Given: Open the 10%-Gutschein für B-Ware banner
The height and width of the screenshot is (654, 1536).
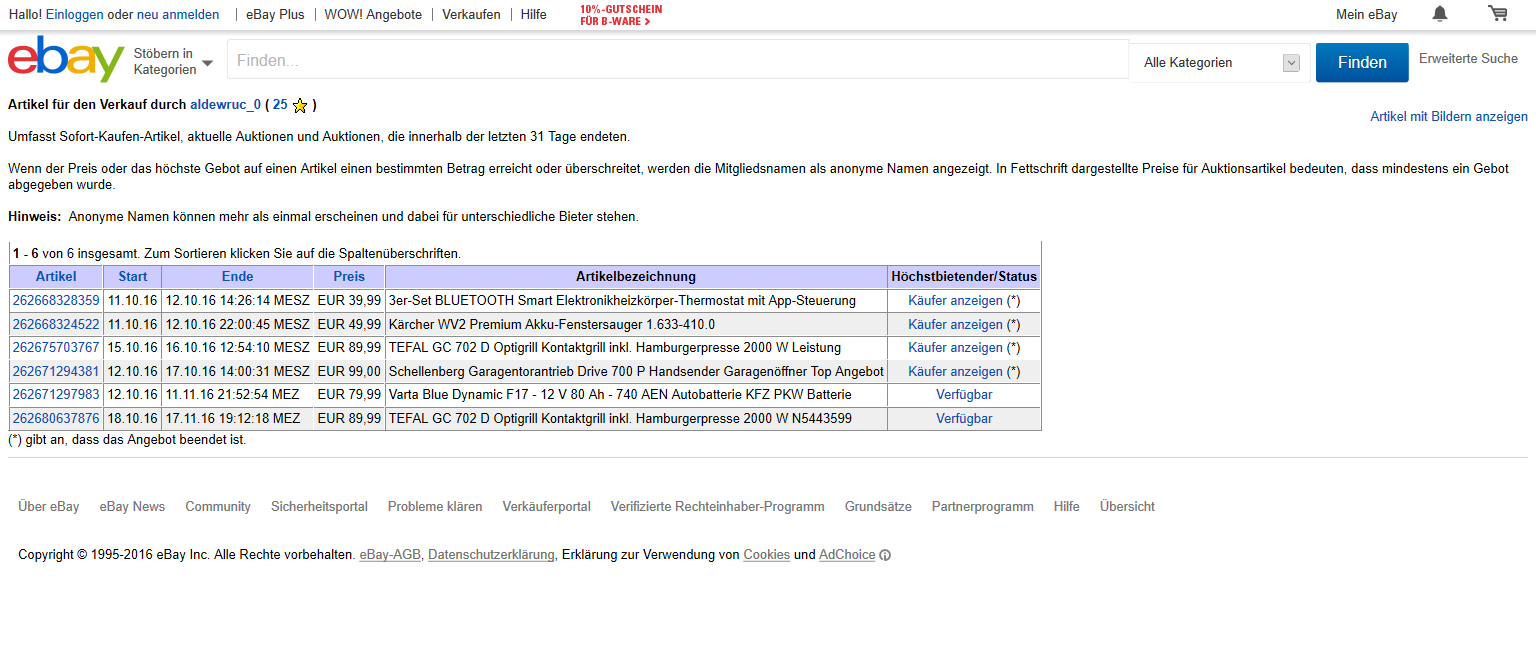Looking at the screenshot, I should point(621,15).
